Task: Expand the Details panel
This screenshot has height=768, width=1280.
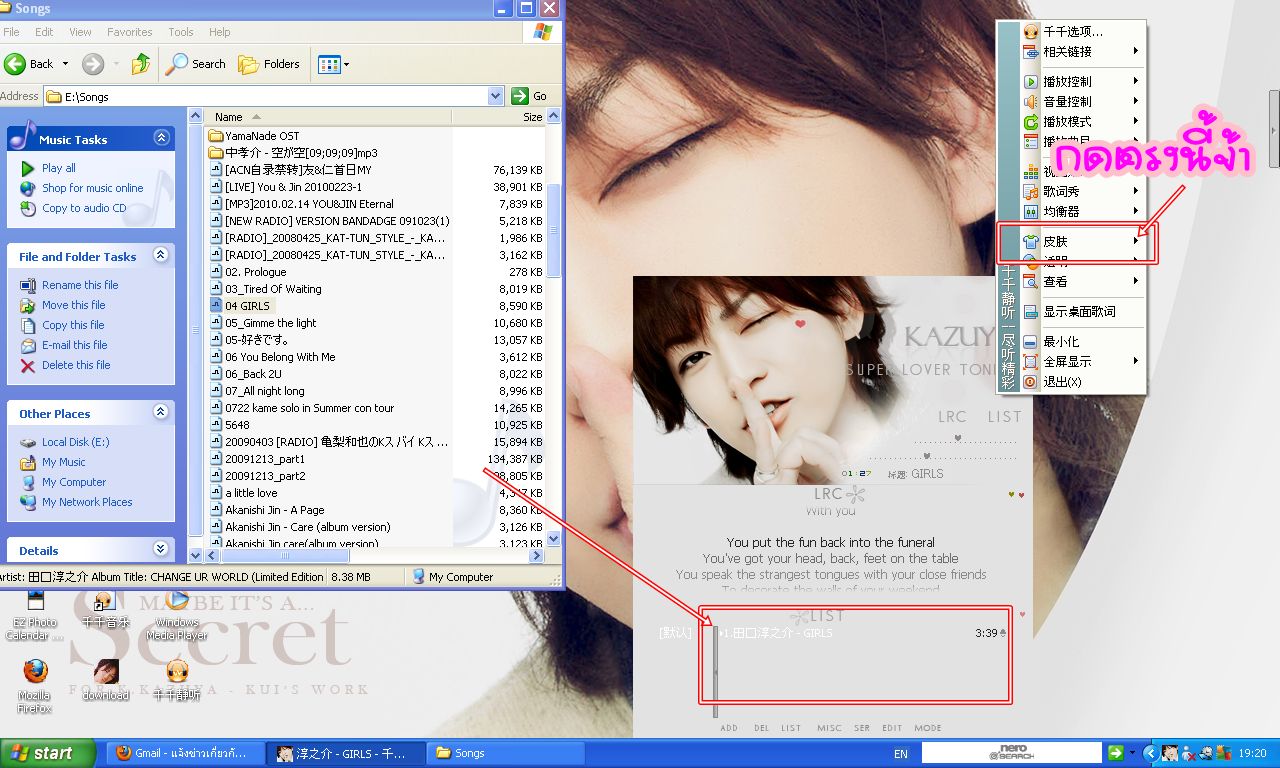Action: (x=161, y=549)
